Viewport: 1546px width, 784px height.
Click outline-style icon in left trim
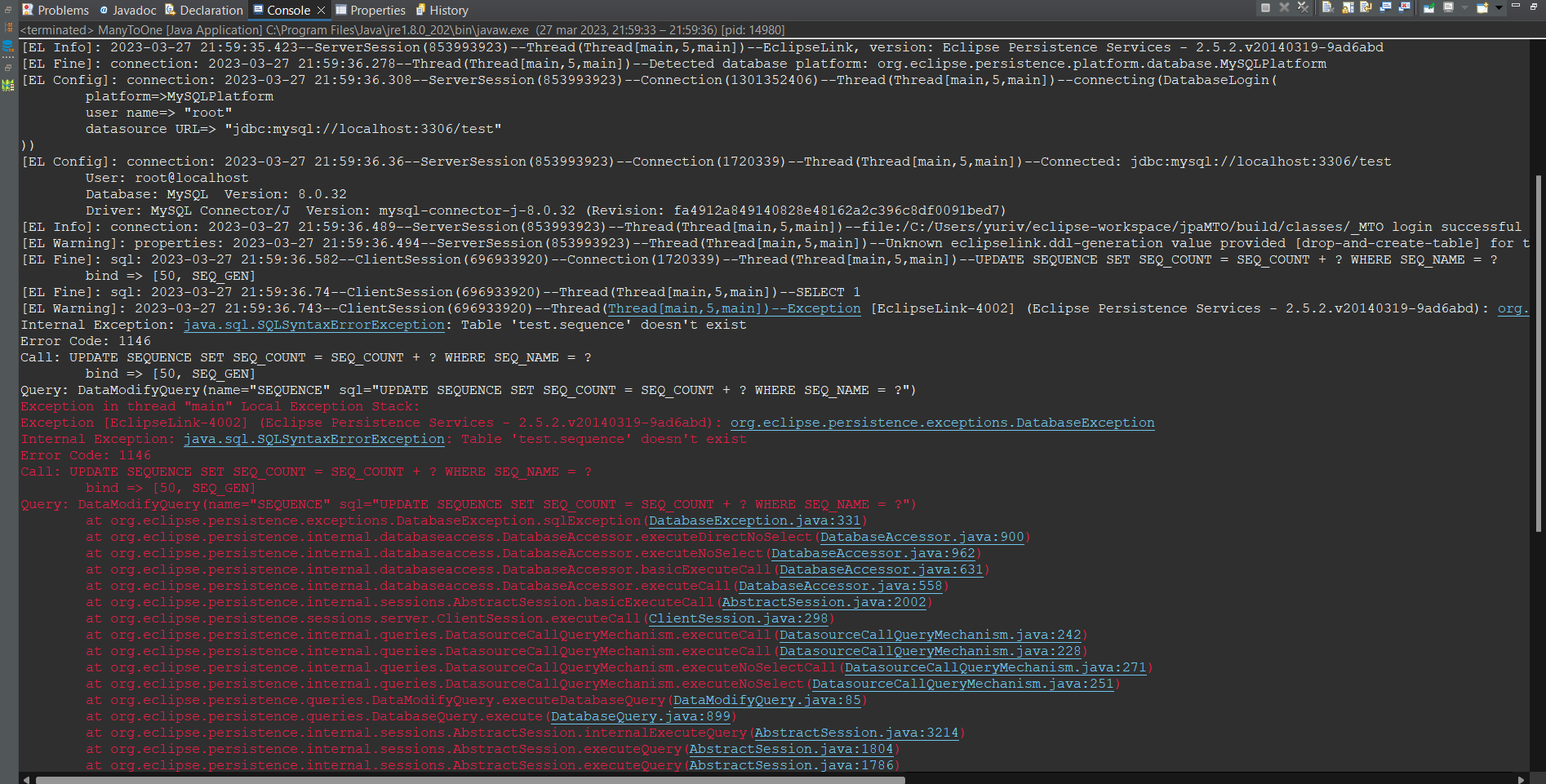point(9,27)
